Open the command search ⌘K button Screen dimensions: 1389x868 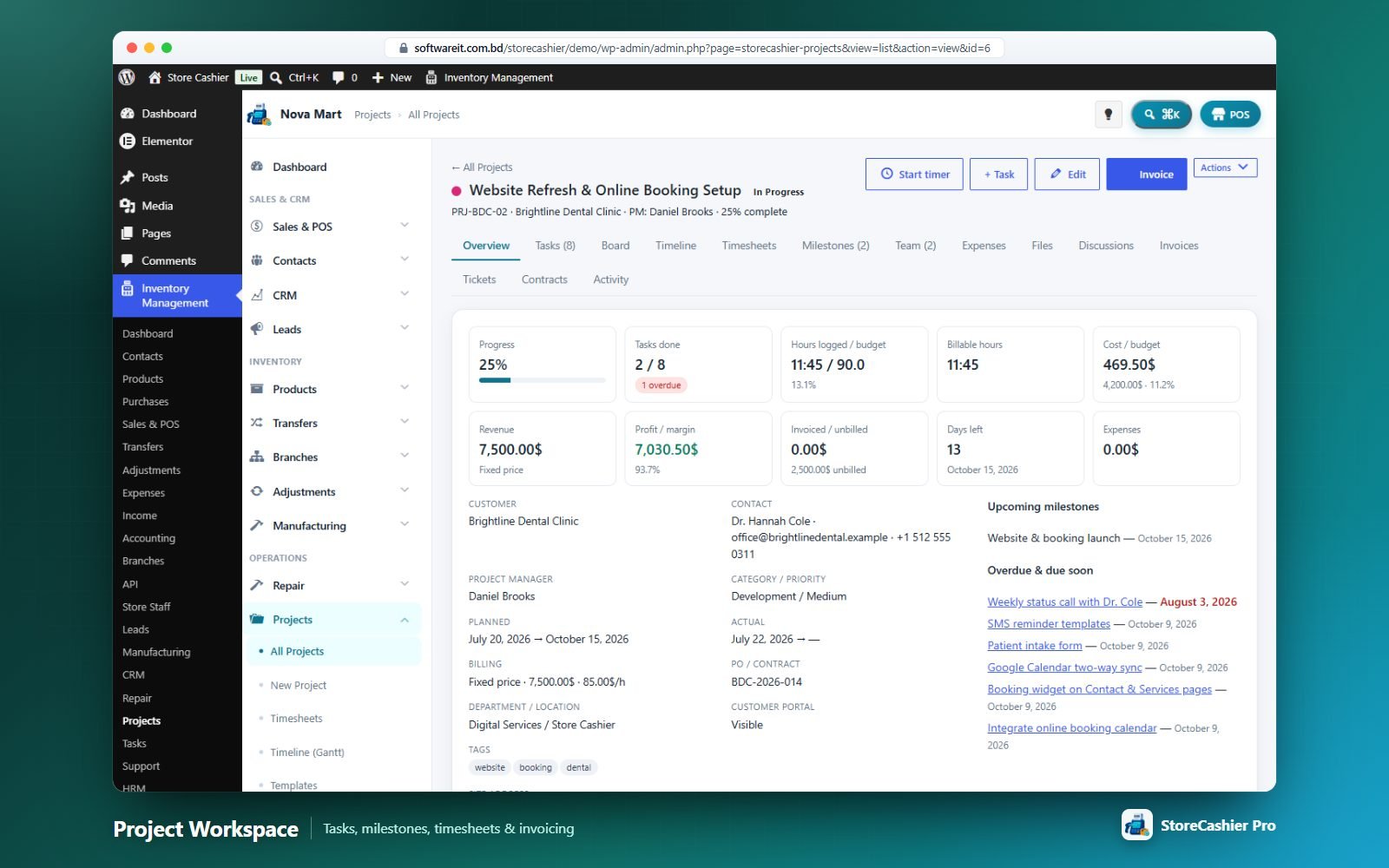[x=1161, y=115]
